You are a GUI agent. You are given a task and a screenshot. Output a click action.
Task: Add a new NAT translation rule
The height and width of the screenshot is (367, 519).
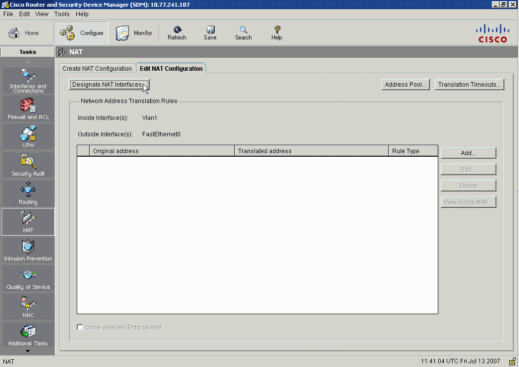pos(468,153)
